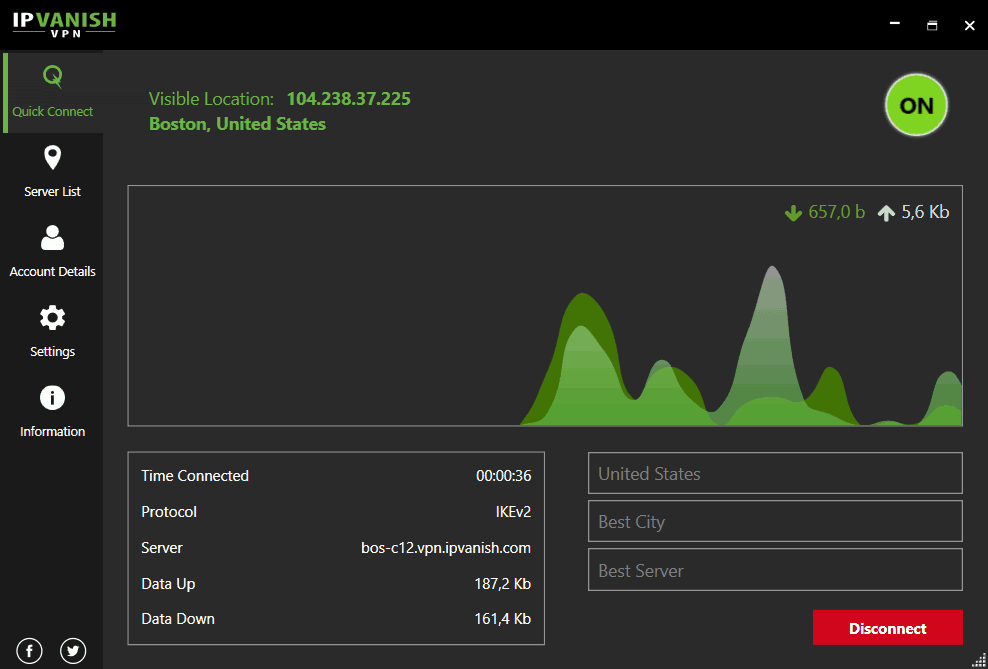Click the Data Down label
Screen dimensions: 988x669
click(x=178, y=619)
